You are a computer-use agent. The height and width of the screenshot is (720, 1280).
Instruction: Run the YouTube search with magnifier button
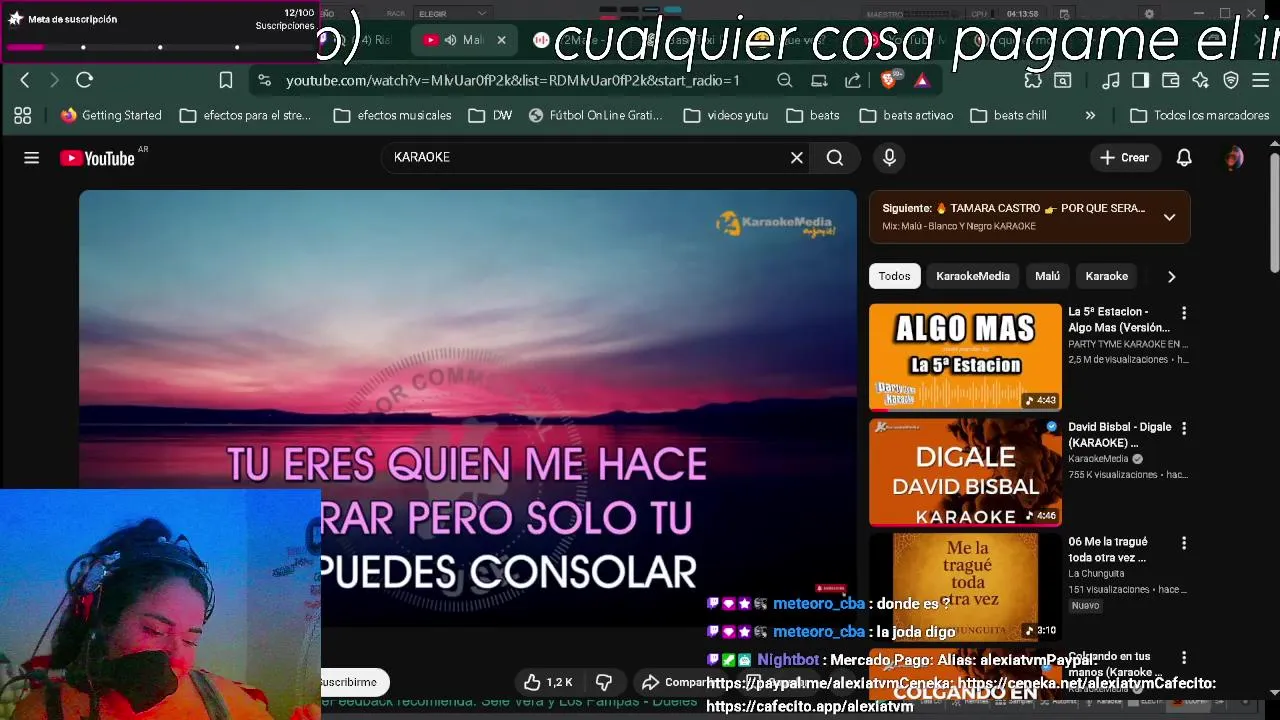(x=835, y=157)
